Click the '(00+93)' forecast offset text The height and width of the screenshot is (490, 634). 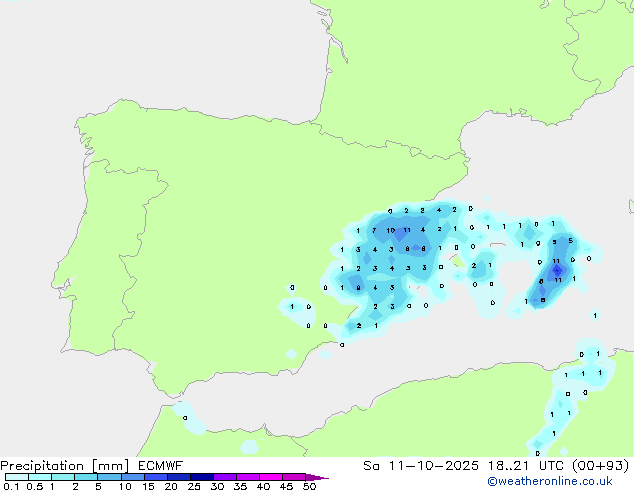601,466
